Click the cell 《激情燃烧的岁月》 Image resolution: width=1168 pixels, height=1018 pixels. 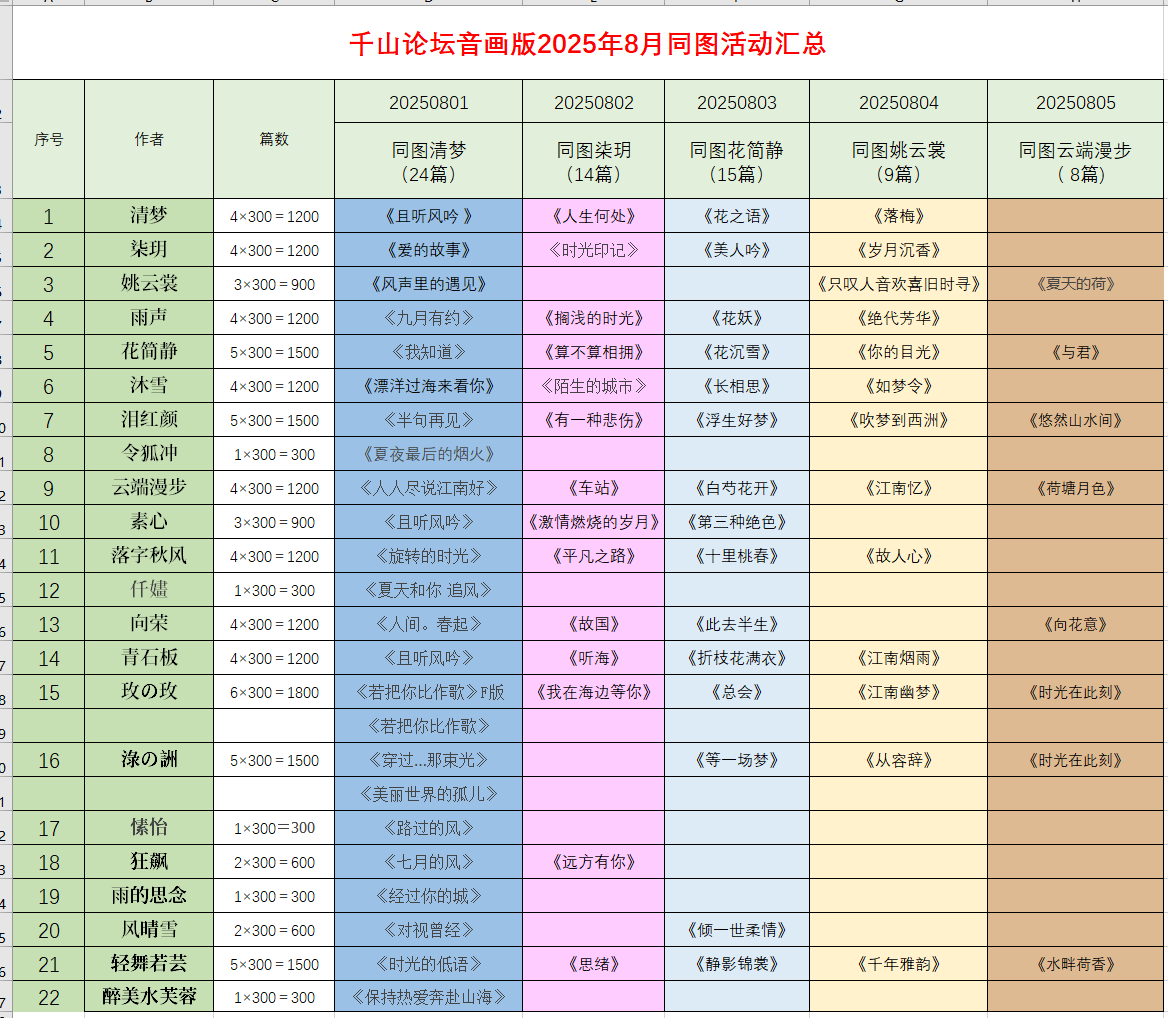[592, 521]
